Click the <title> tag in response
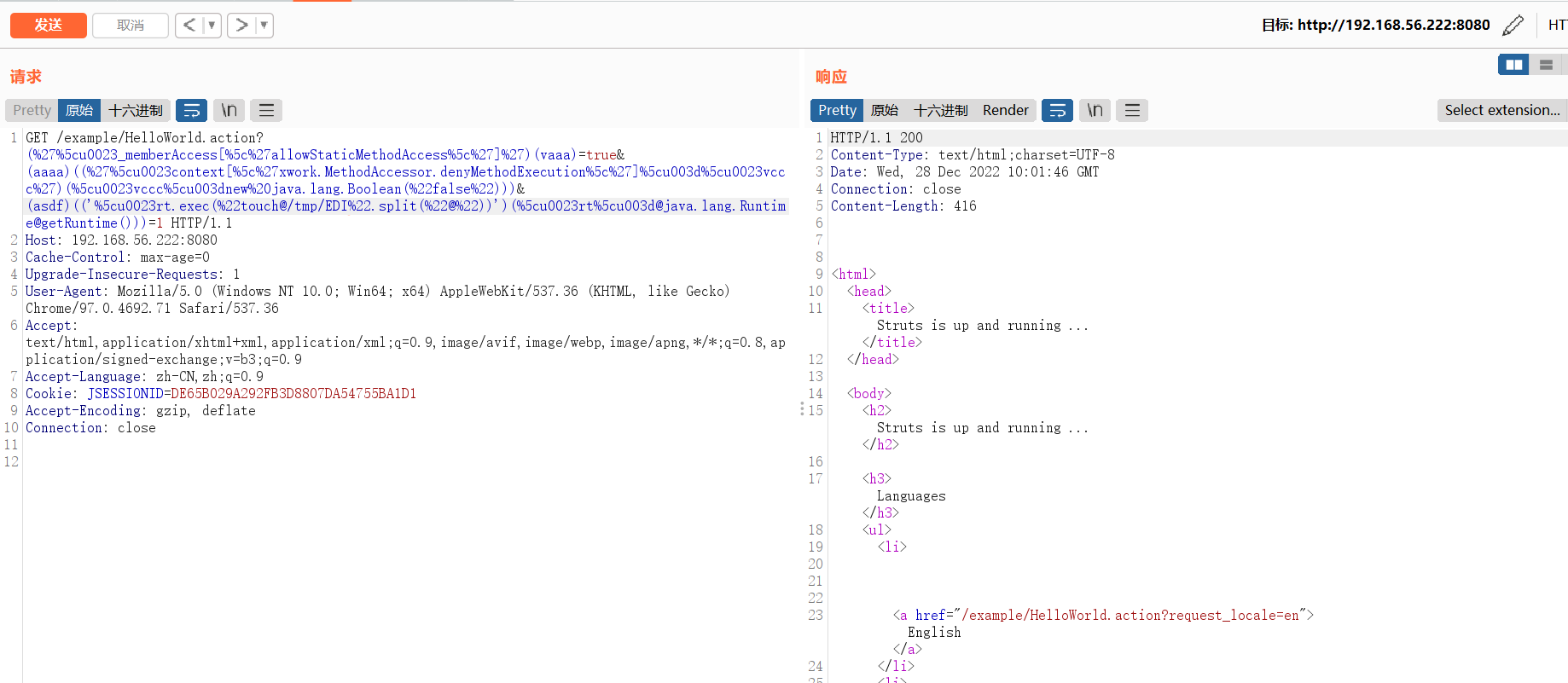 pos(888,308)
